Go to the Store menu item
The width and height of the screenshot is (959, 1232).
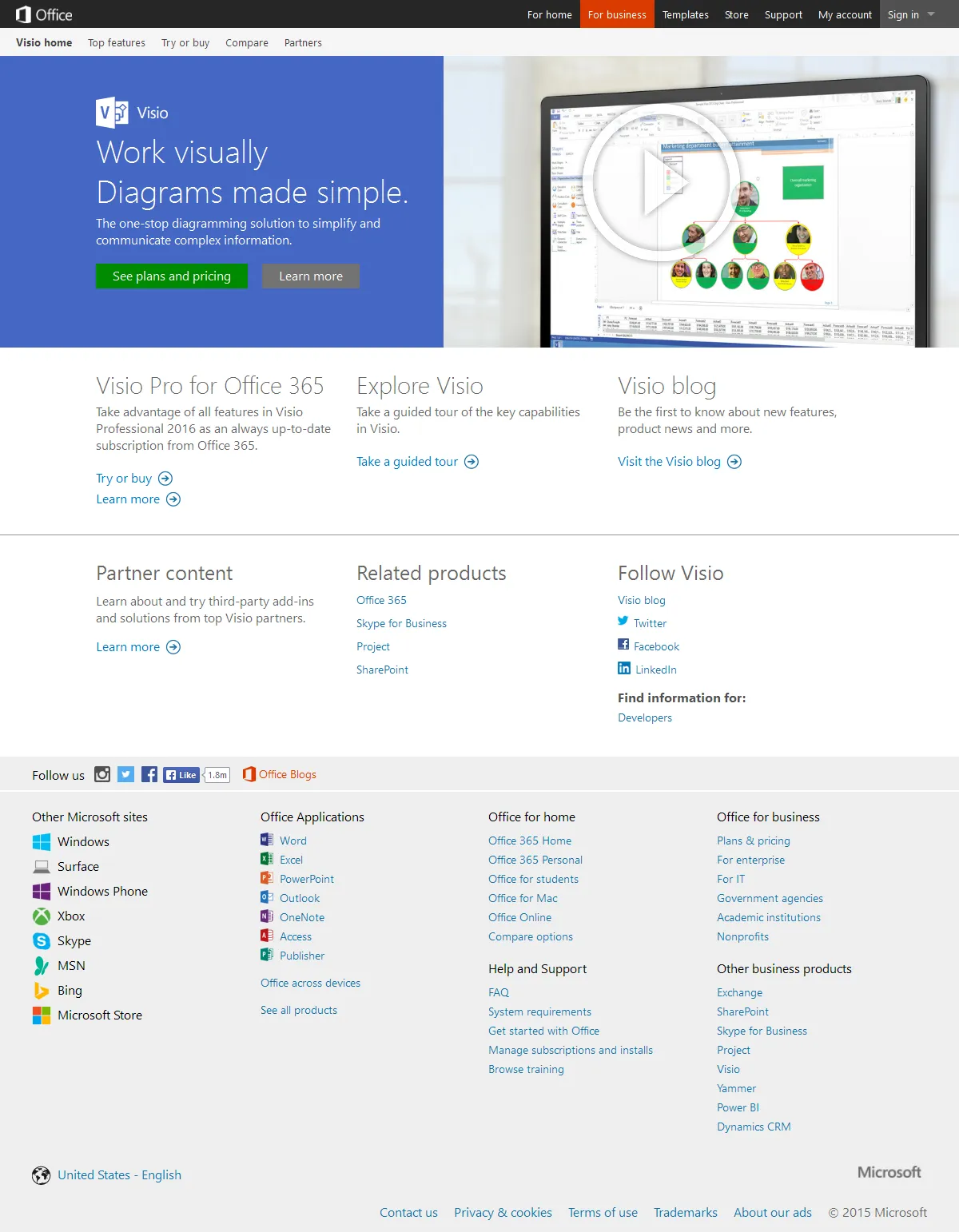pyautogui.click(x=737, y=14)
